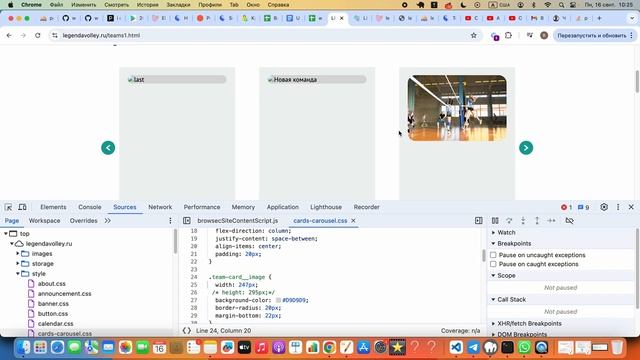Collapse the Scope section
640x360 pixels.
[493, 276]
